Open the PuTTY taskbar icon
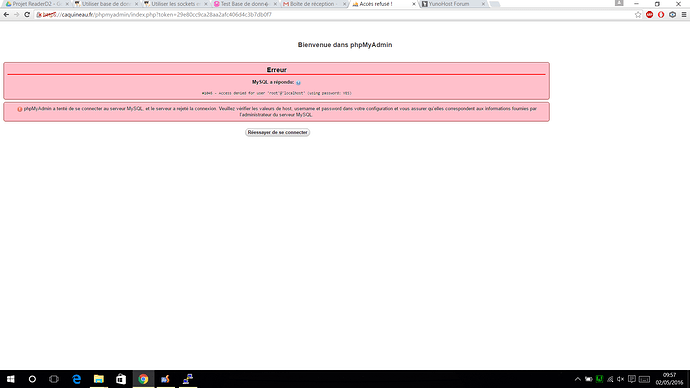This screenshot has width=690, height=388. [x=187, y=379]
